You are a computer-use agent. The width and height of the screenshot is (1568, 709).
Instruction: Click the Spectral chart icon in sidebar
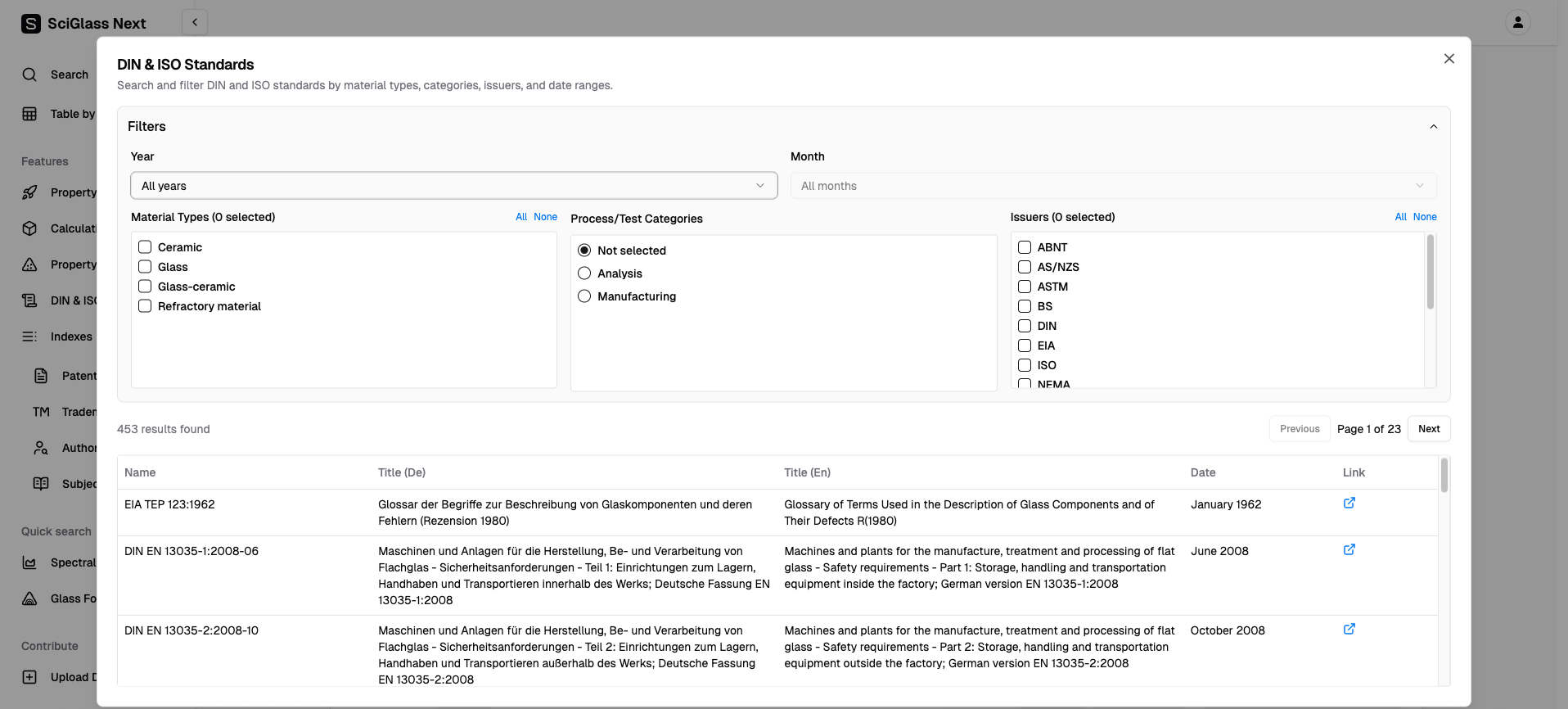29,562
